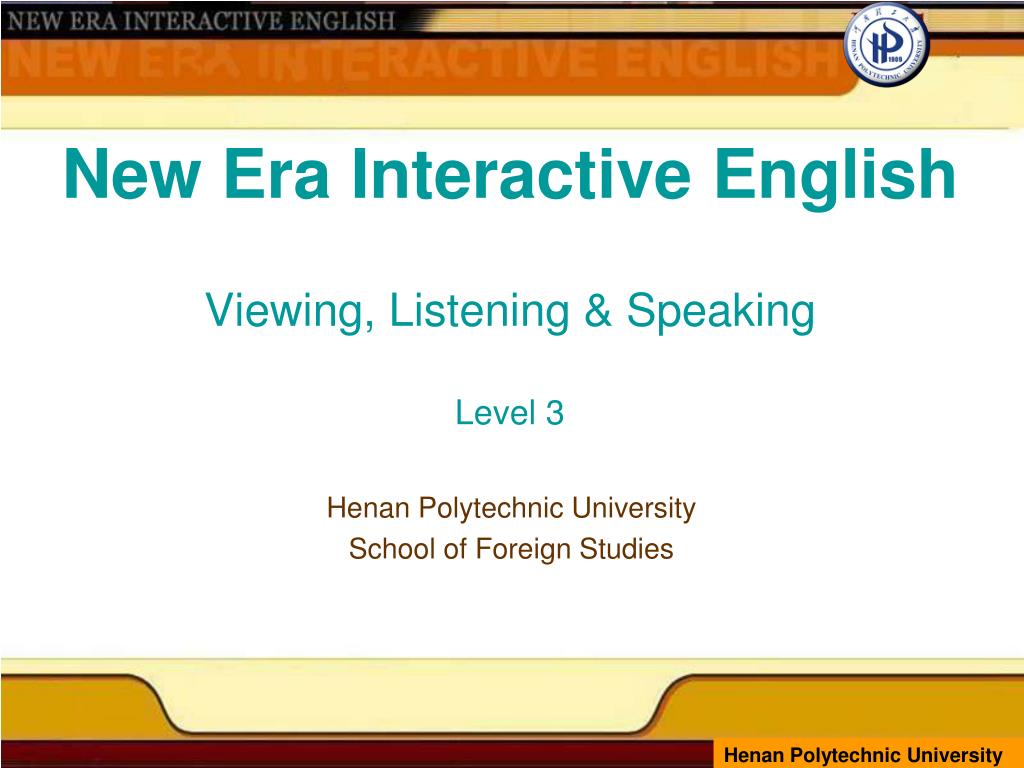
Task: Click the small 'NEW ERA INTERACTIVE ENGLISH' header text
Action: coord(202,21)
